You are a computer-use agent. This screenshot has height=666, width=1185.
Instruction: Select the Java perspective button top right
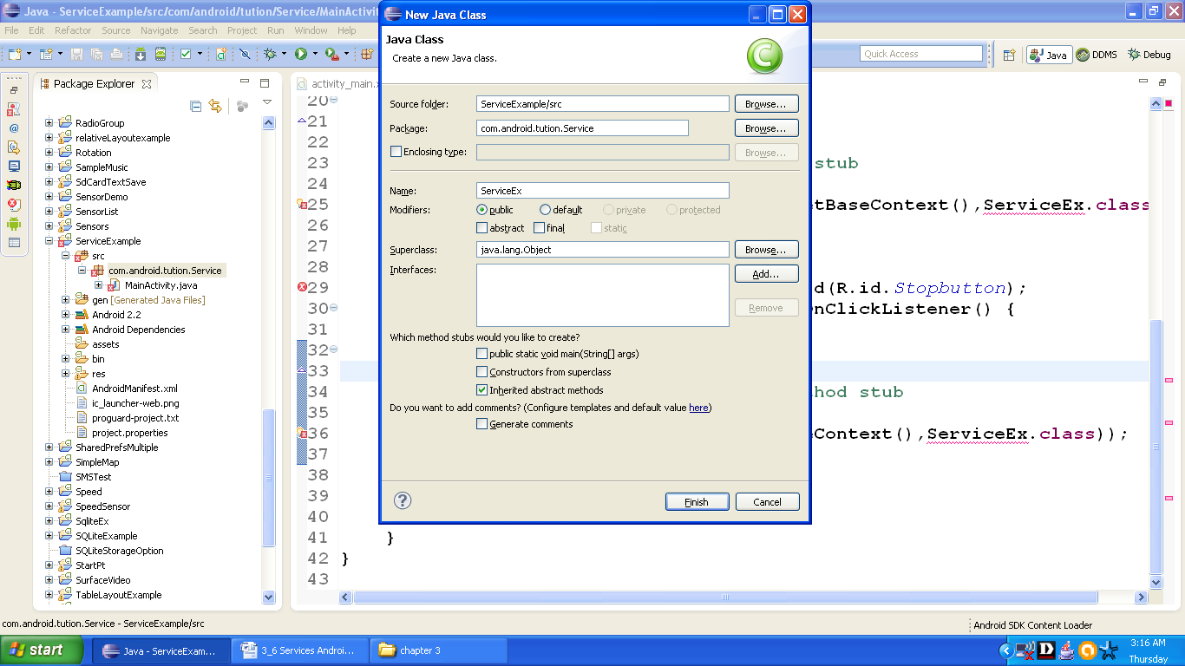pos(1048,55)
